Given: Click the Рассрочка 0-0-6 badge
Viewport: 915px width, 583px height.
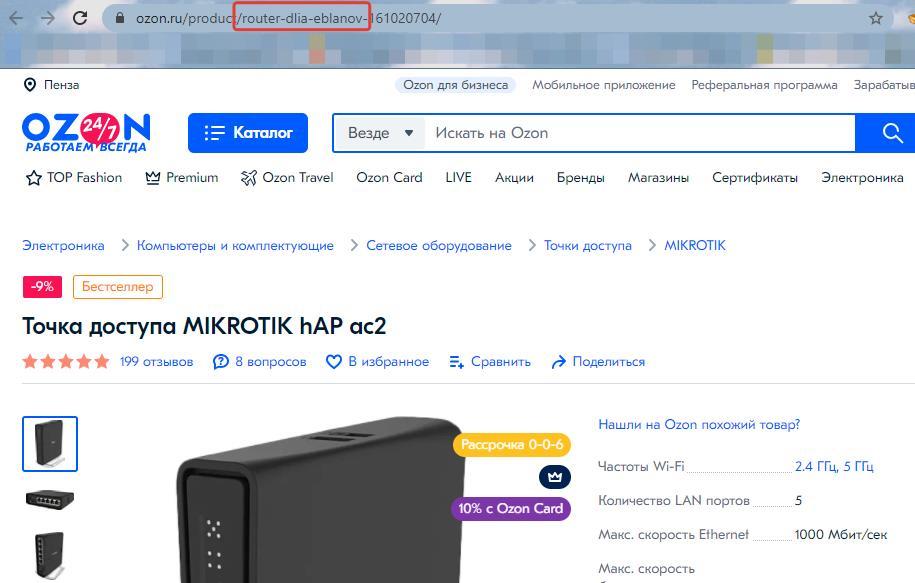Looking at the screenshot, I should coord(512,445).
